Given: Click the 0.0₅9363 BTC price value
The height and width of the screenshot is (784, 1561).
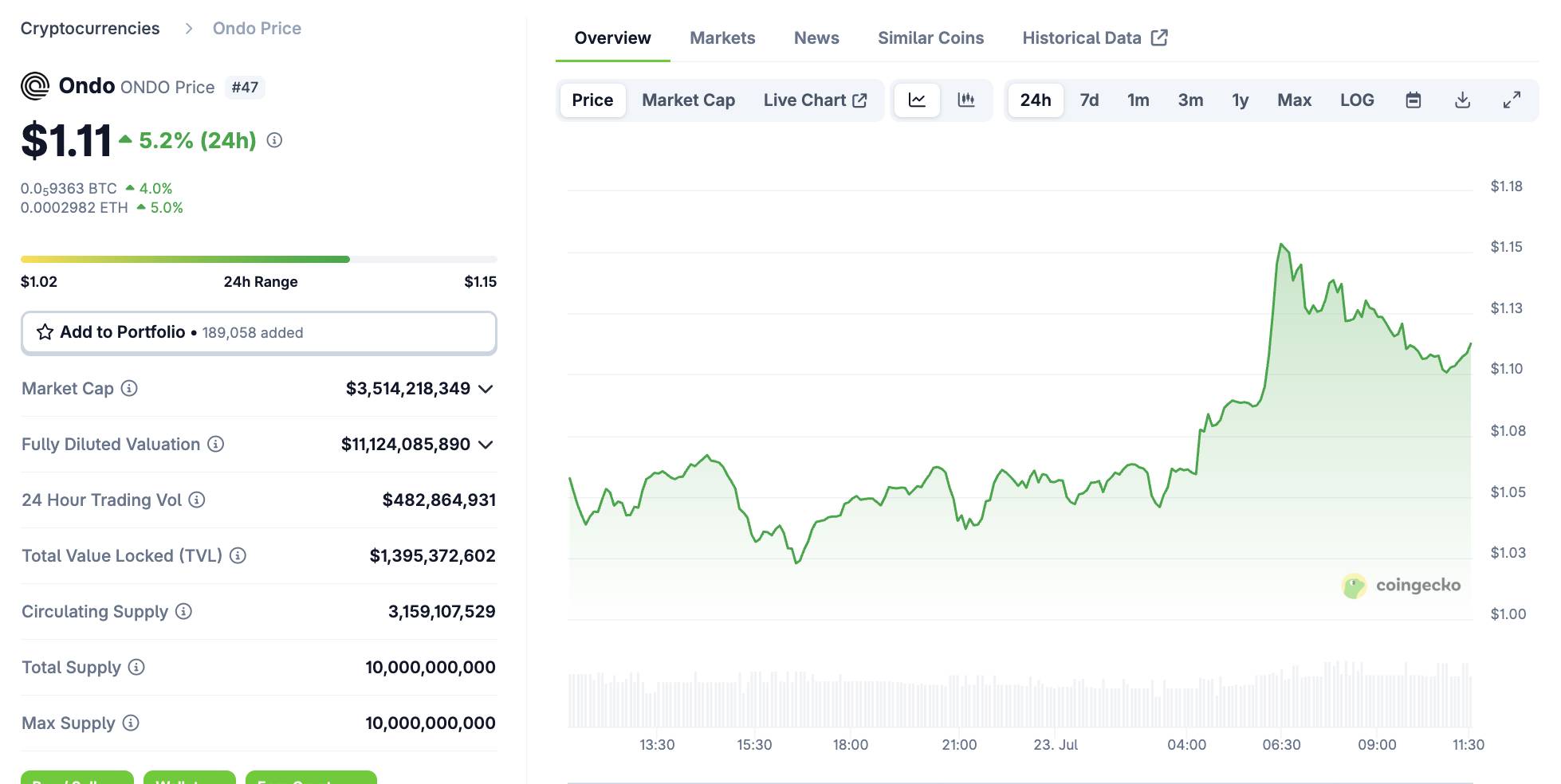Looking at the screenshot, I should (69, 189).
